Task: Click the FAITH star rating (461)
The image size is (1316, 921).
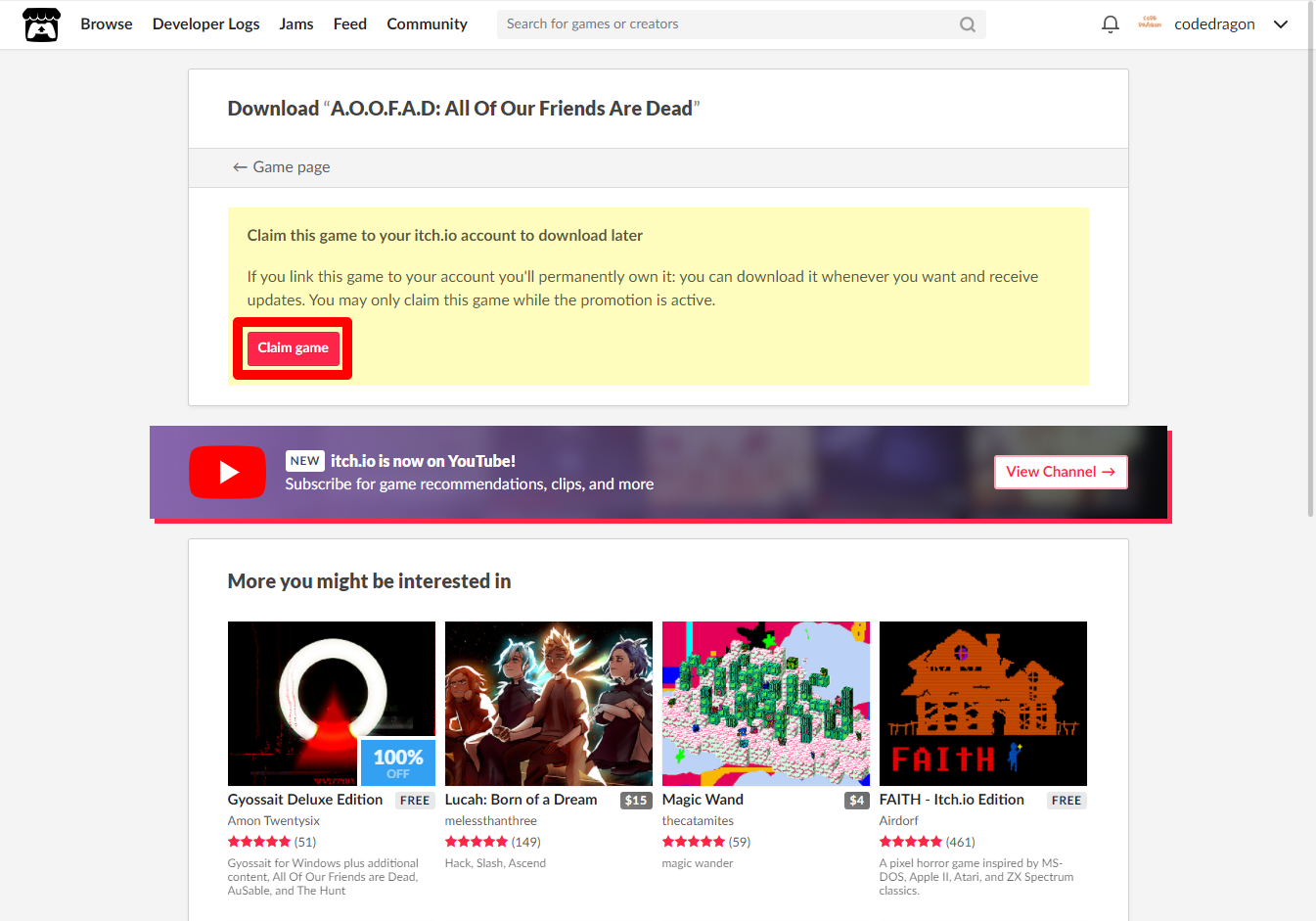Action: 928,842
